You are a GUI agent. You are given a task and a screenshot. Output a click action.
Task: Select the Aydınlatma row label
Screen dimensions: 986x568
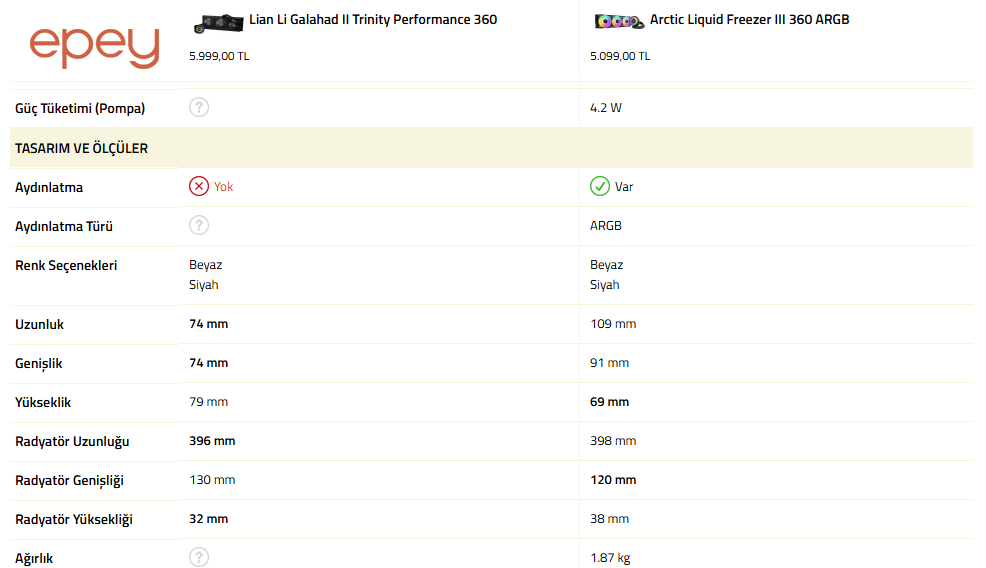tap(49, 187)
